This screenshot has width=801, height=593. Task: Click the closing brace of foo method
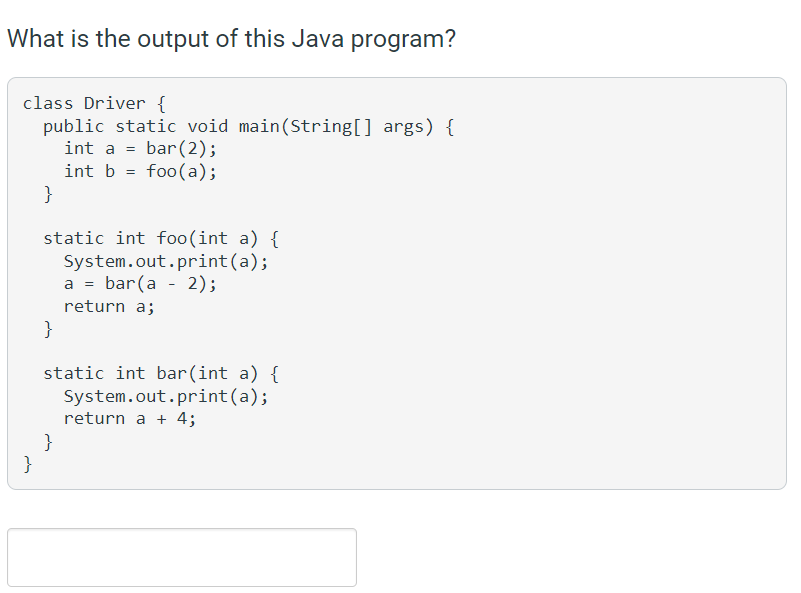[x=48, y=329]
